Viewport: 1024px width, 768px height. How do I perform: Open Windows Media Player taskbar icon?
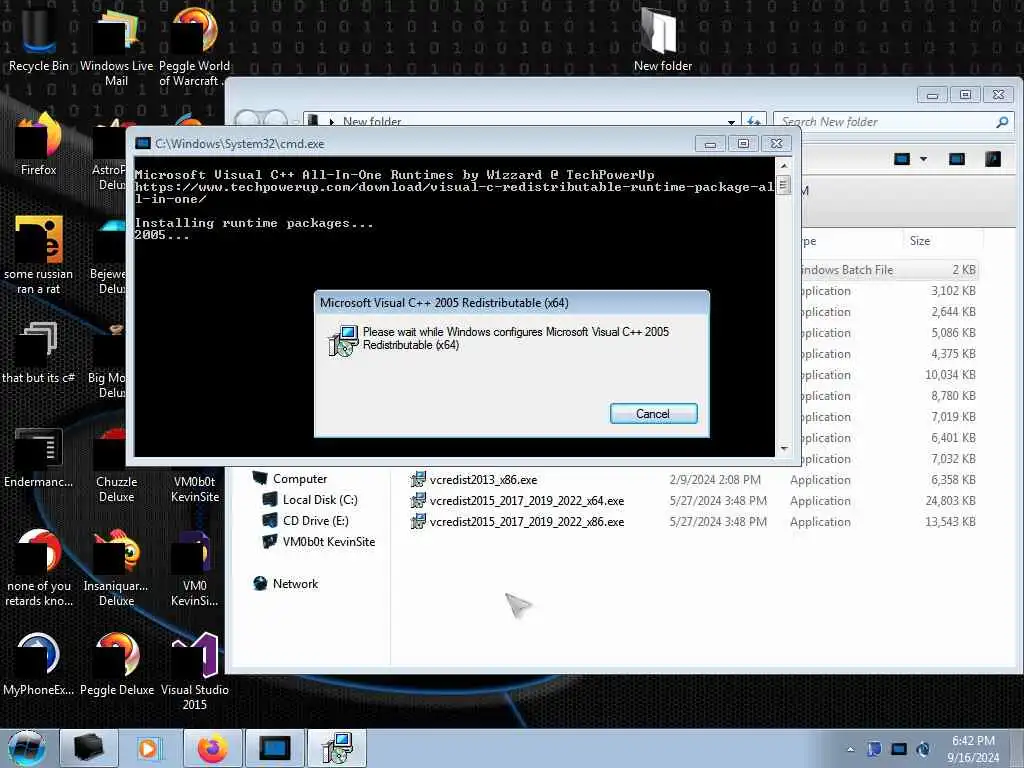(149, 748)
